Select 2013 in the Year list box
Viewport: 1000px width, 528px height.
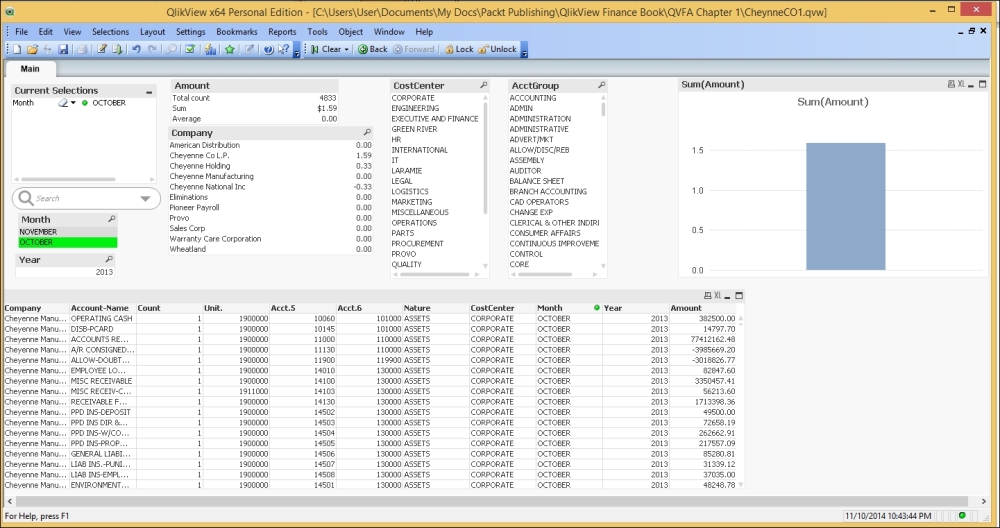pyautogui.click(x=64, y=272)
